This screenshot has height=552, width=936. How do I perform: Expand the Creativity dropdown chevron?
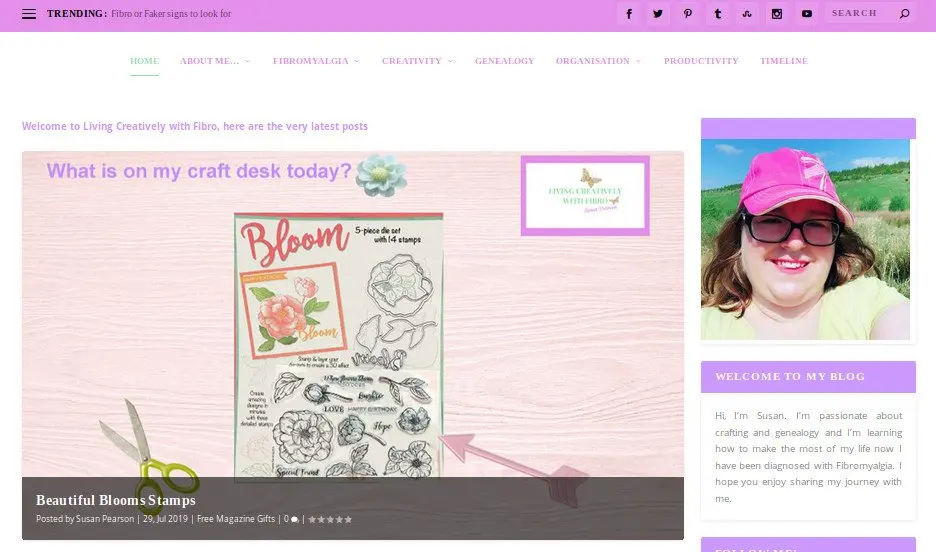coord(451,61)
